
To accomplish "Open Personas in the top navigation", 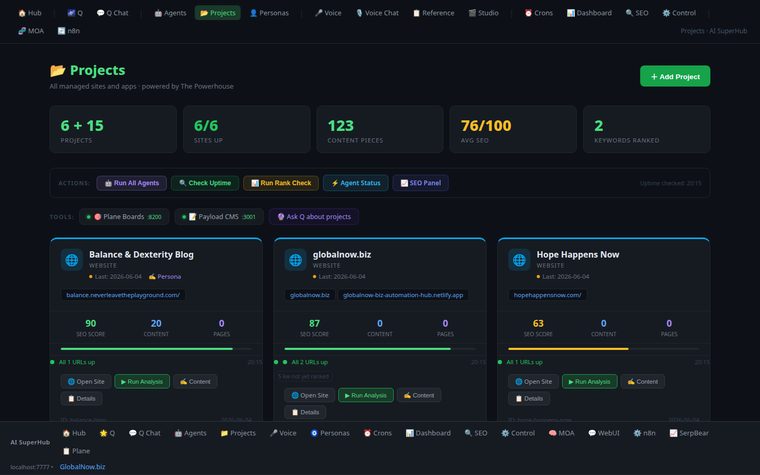I will (269, 13).
